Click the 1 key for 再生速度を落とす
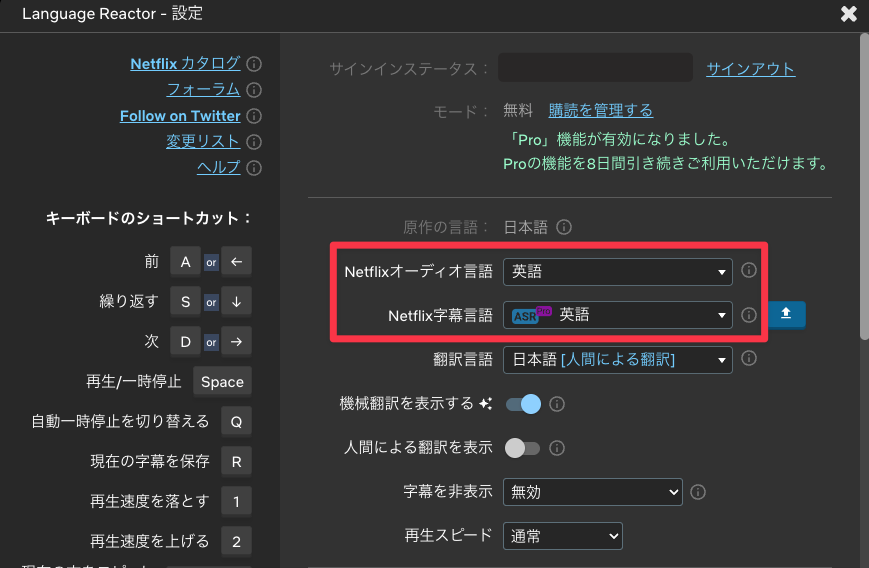 (237, 502)
